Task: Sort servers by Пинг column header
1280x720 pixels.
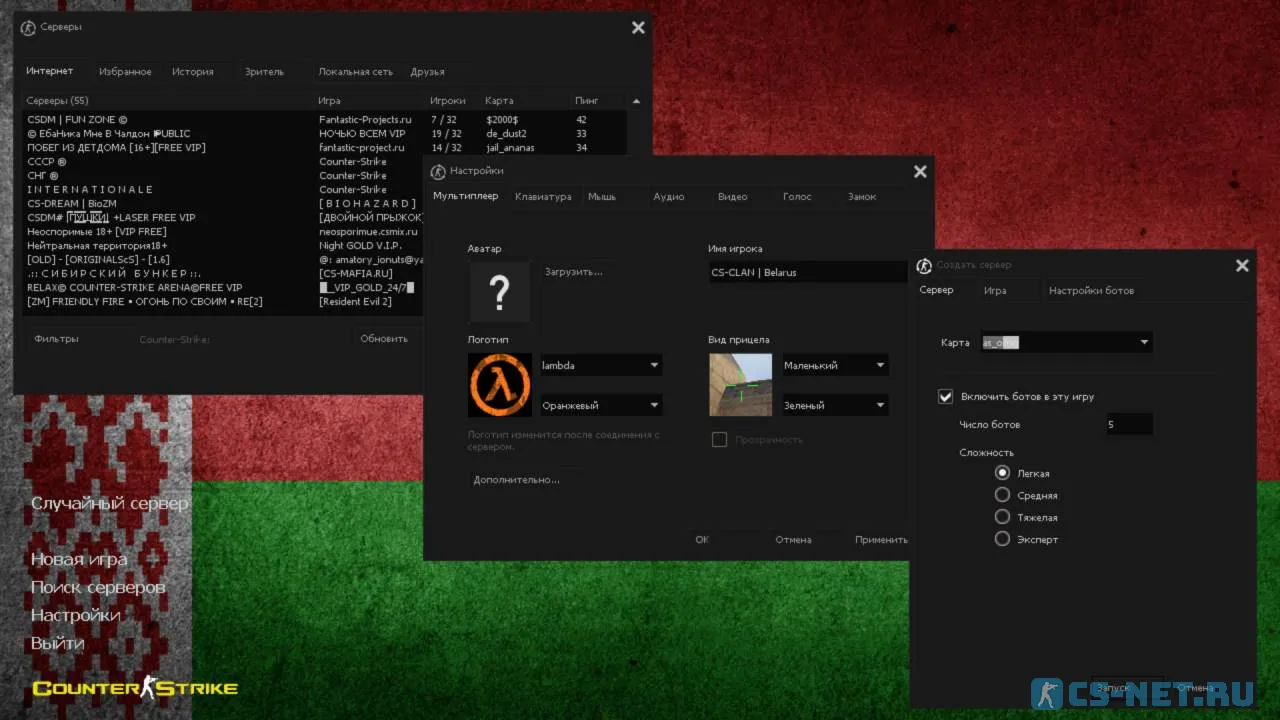Action: pyautogui.click(x=587, y=101)
